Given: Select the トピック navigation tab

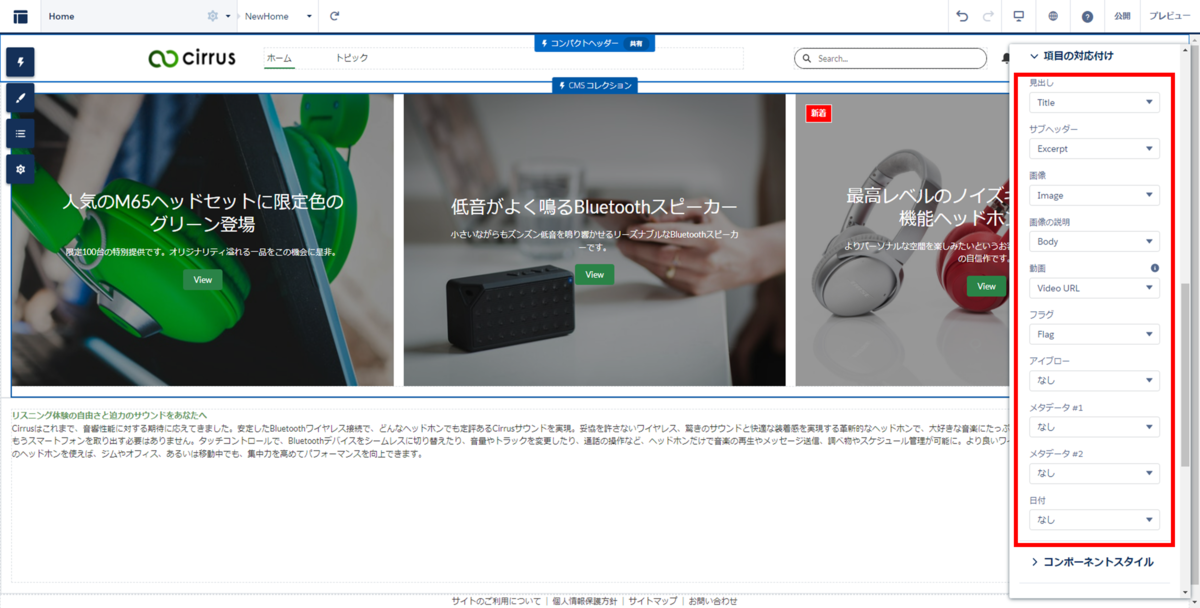Looking at the screenshot, I should pyautogui.click(x=352, y=58).
